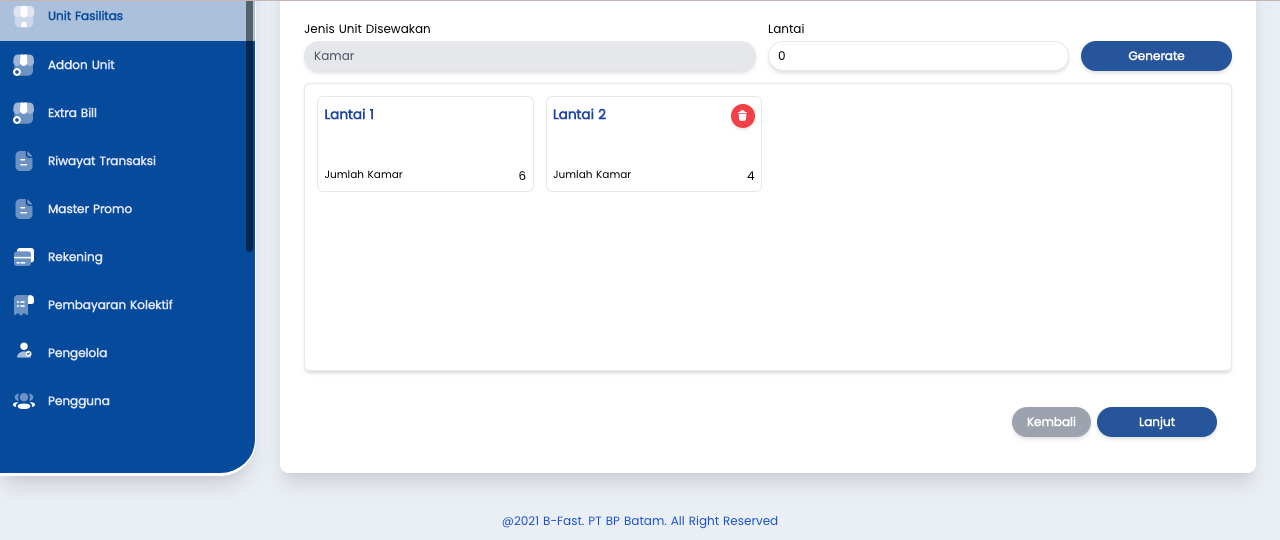Click the Extra Bill sidebar icon
The width and height of the screenshot is (1280, 540).
(23, 113)
